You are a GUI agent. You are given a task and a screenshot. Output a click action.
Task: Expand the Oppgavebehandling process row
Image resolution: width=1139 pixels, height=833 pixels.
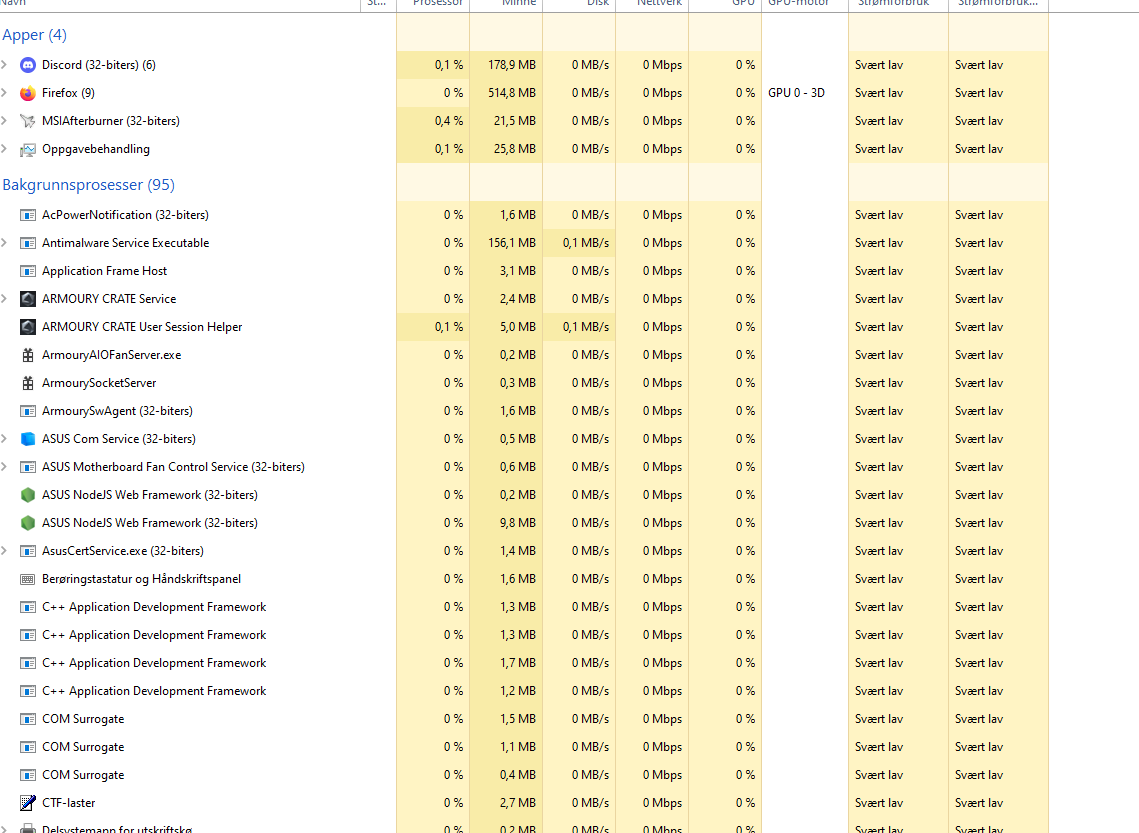[x=4, y=149]
